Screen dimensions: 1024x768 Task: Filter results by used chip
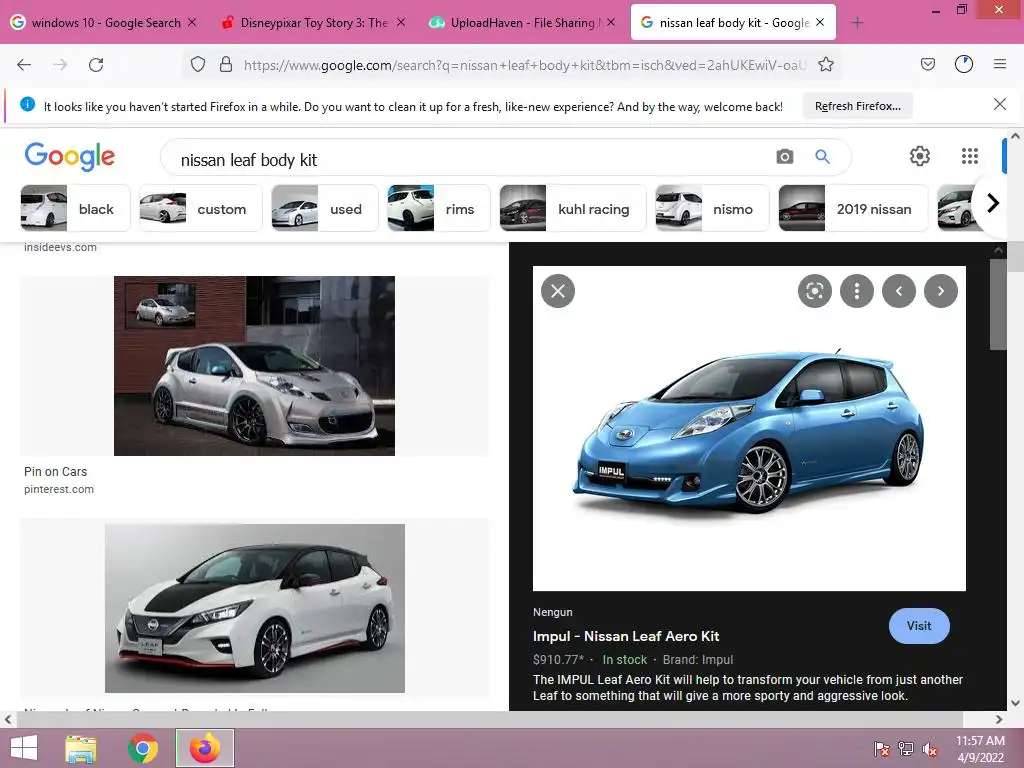point(325,209)
